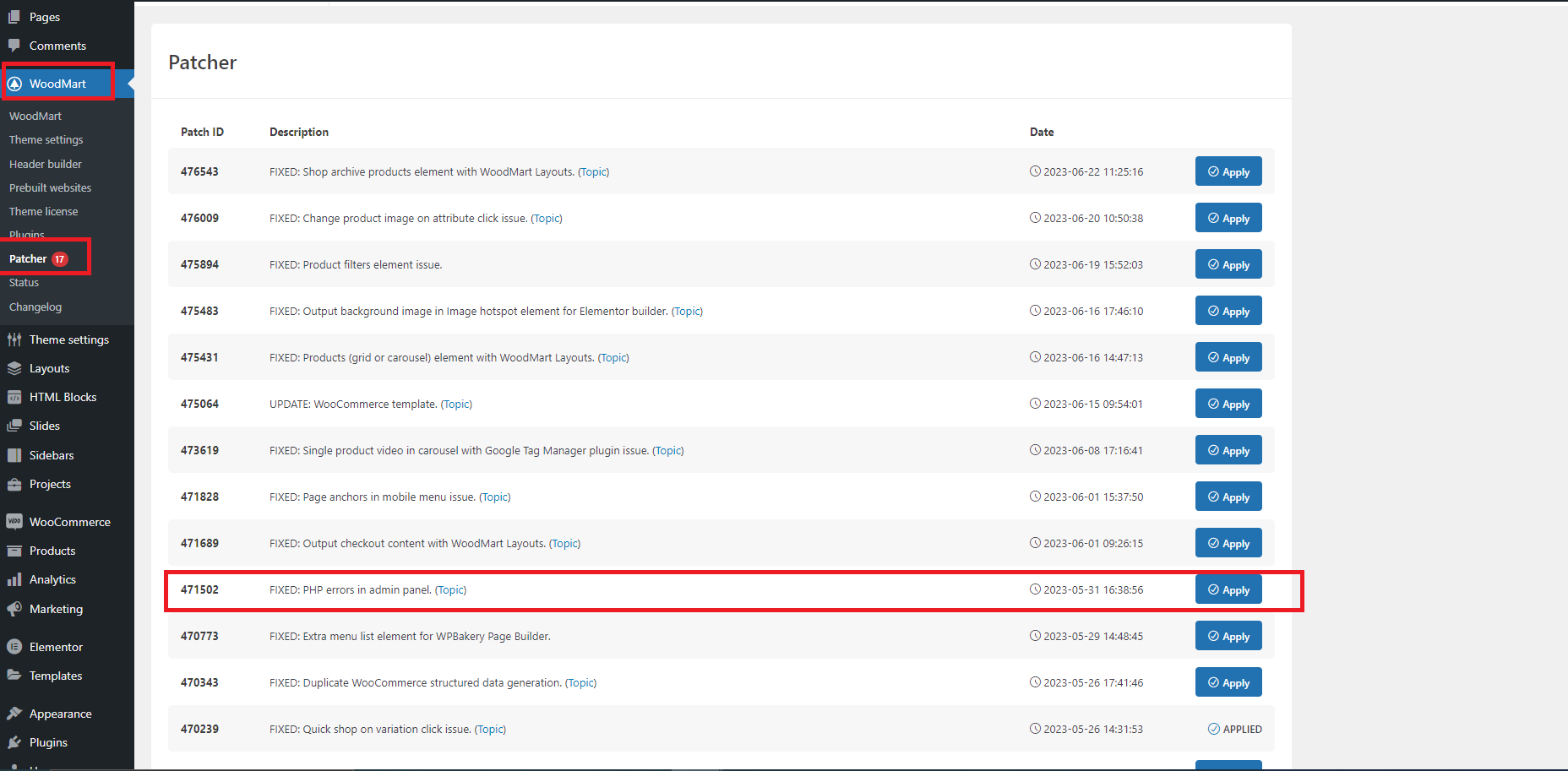Open Topic link for patch 470343

[581, 683]
